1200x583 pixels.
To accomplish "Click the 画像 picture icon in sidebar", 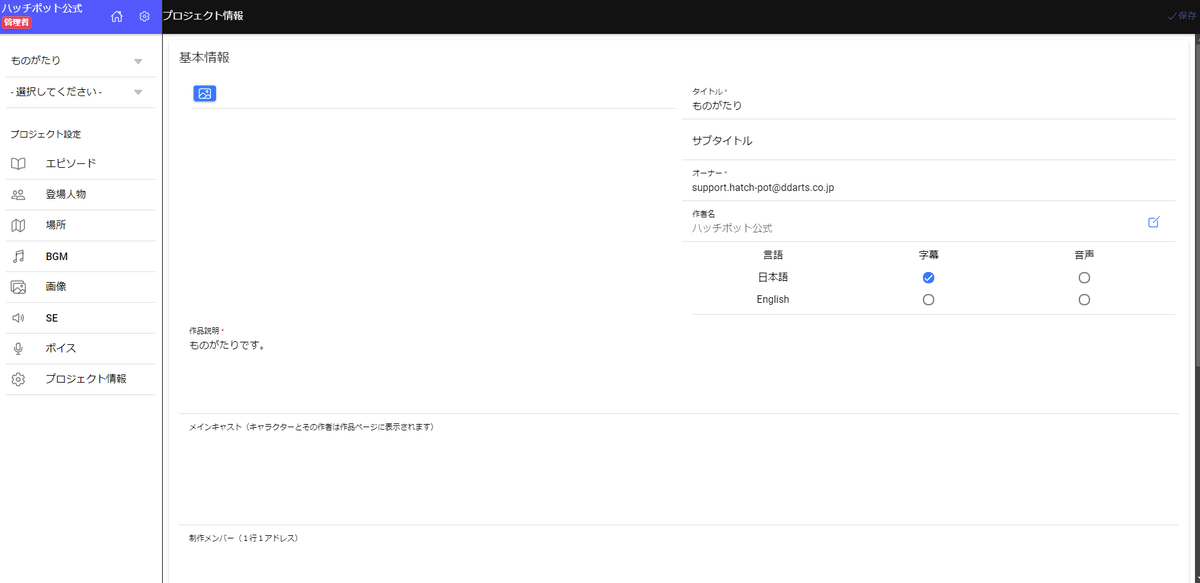I will pos(18,287).
